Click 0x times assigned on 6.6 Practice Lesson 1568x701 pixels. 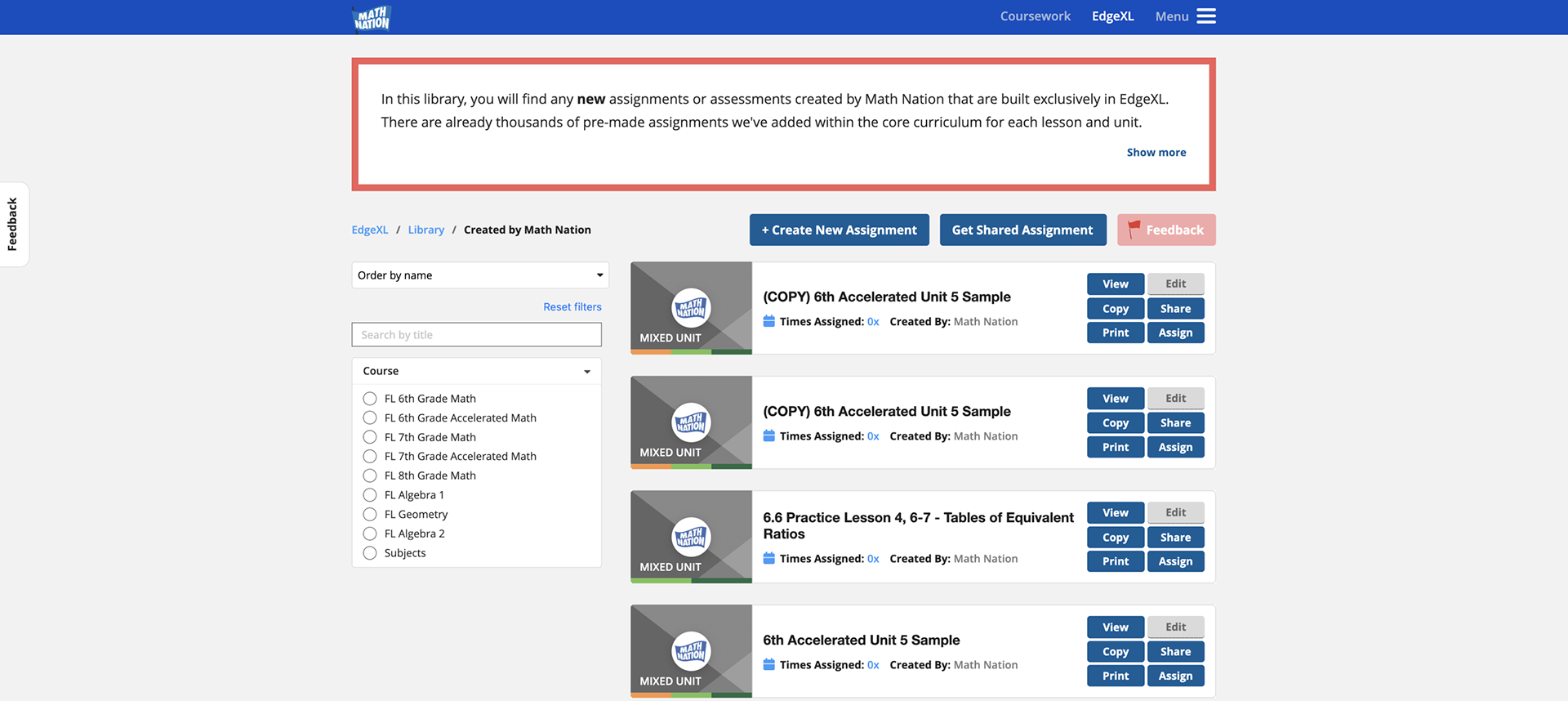873,559
